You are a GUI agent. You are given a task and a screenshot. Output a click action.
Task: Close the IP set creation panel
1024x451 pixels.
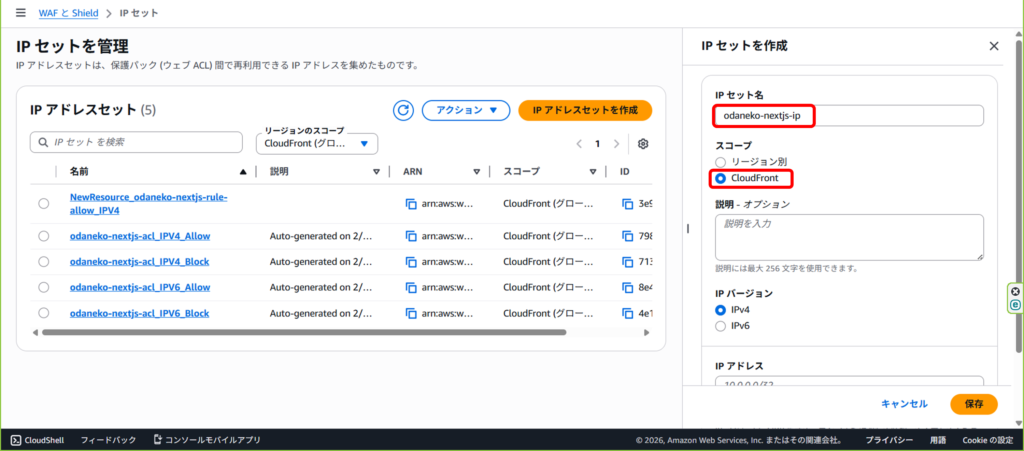[993, 46]
